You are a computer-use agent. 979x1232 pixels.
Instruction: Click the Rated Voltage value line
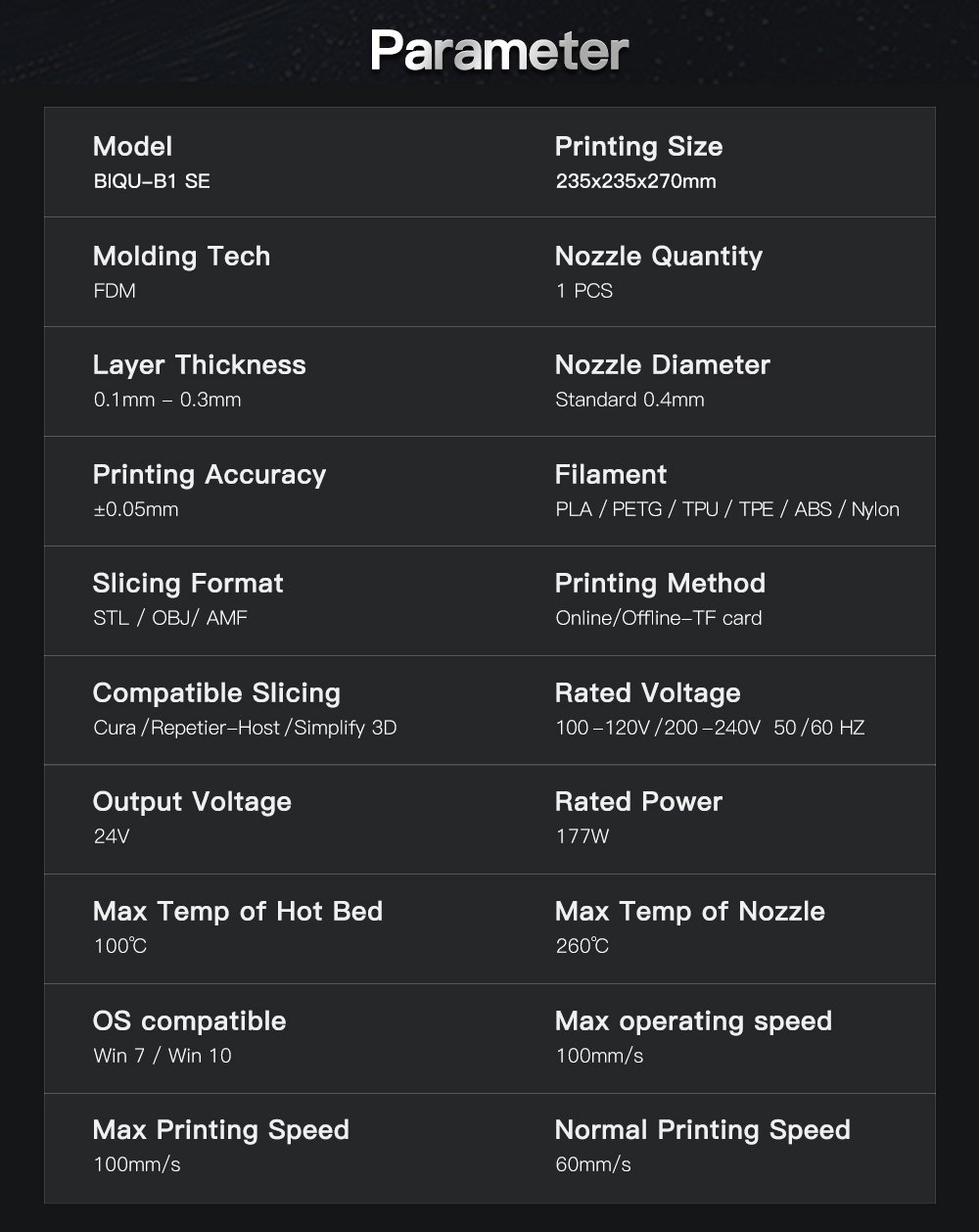tap(710, 728)
